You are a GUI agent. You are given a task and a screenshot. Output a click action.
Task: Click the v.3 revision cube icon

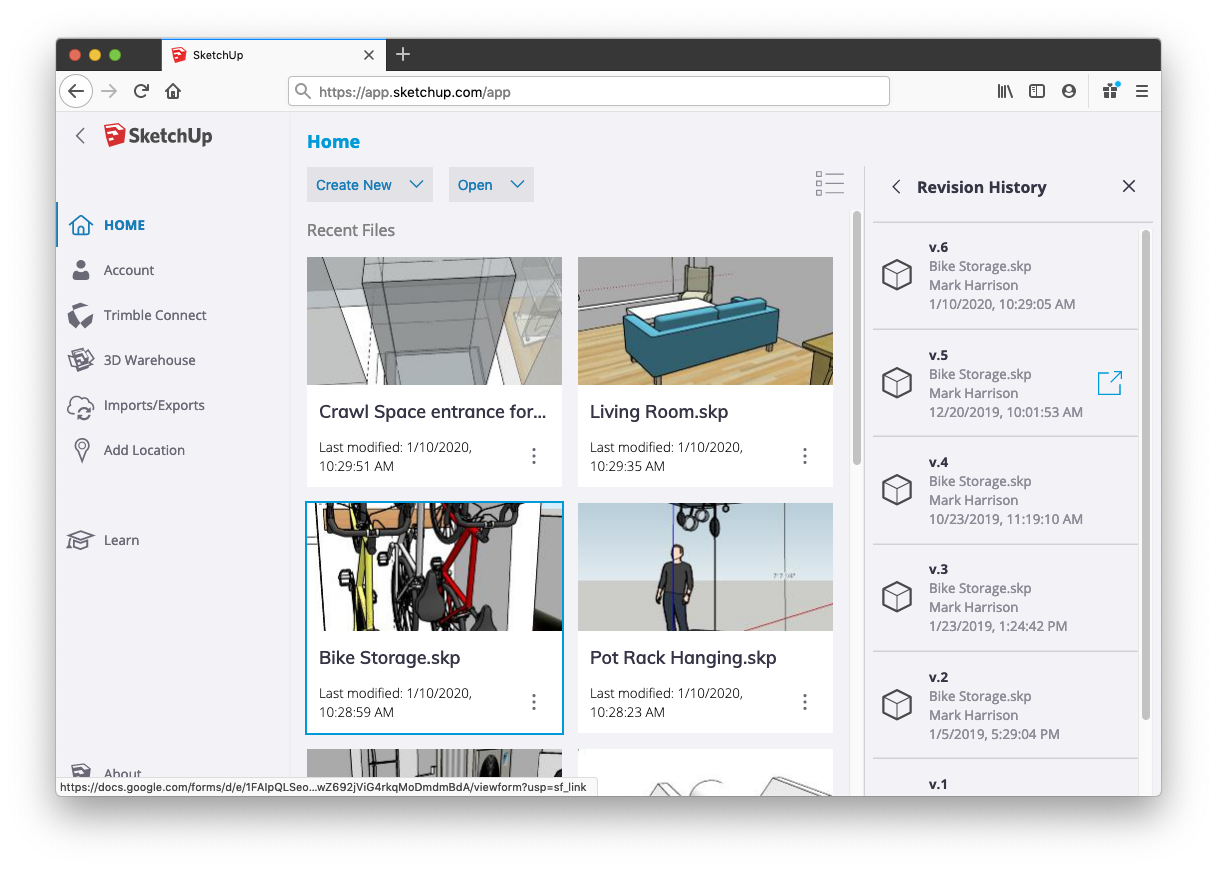point(897,597)
